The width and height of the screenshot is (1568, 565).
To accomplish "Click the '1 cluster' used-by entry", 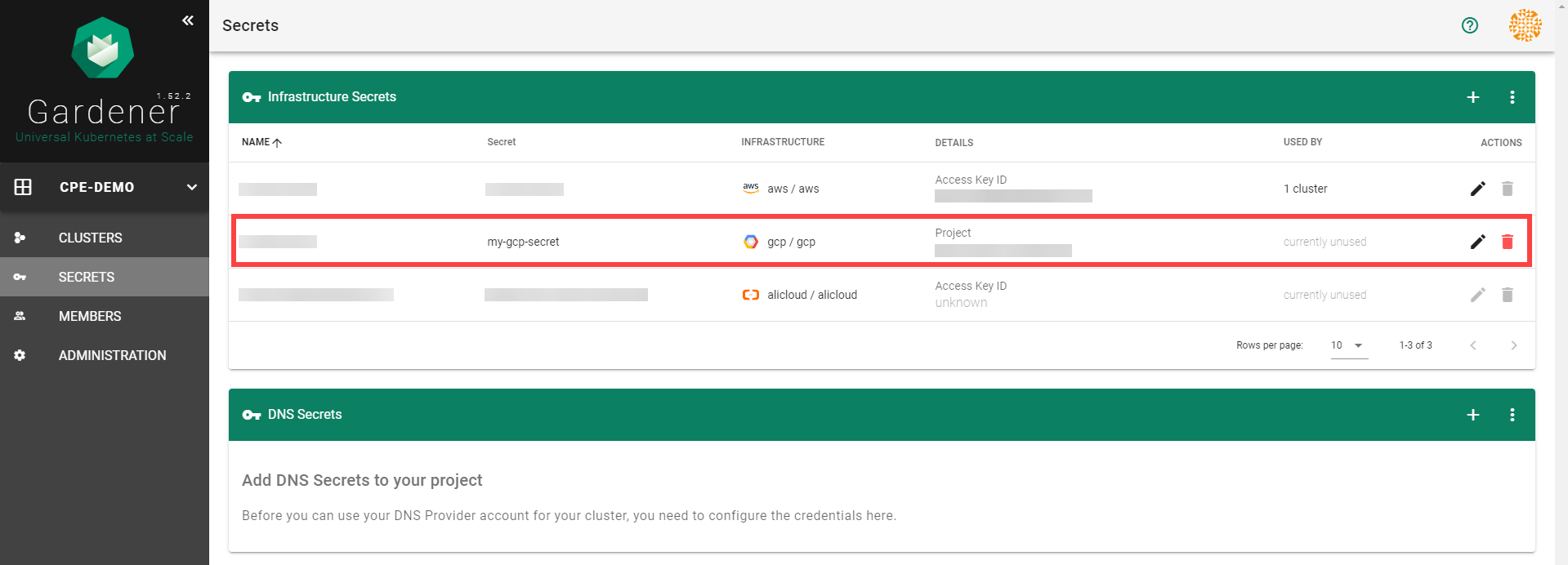I will [x=1305, y=189].
